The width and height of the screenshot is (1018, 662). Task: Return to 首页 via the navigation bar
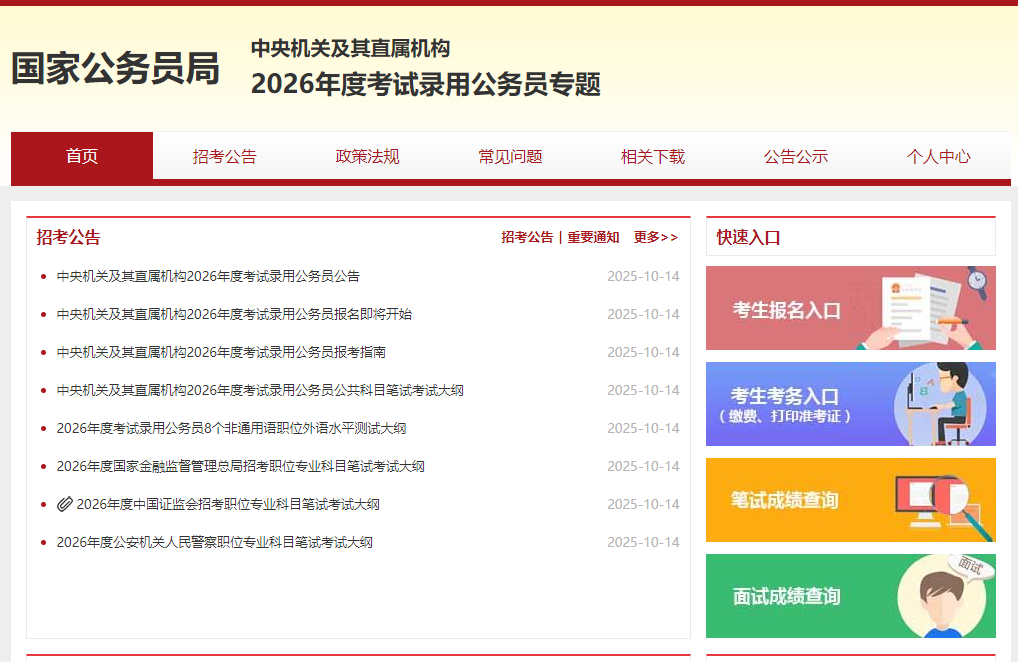click(x=80, y=157)
